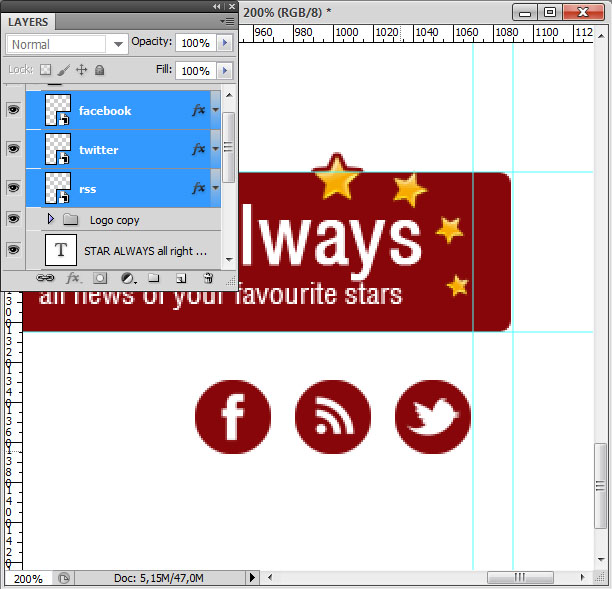Select the STAR ALWAYS text layer

click(123, 250)
